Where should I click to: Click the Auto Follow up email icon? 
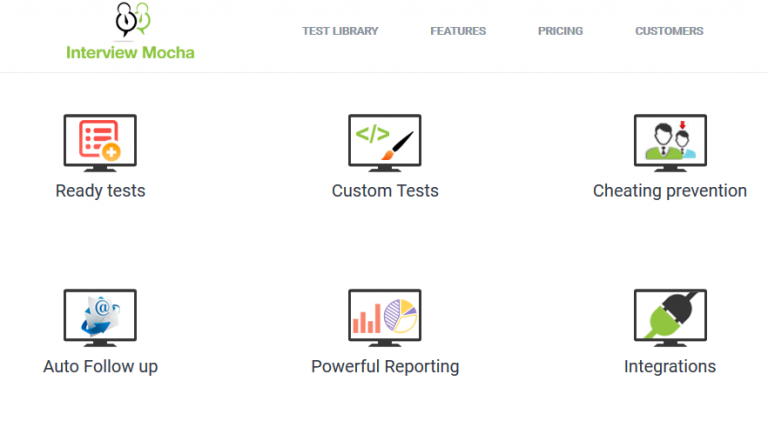(100, 315)
